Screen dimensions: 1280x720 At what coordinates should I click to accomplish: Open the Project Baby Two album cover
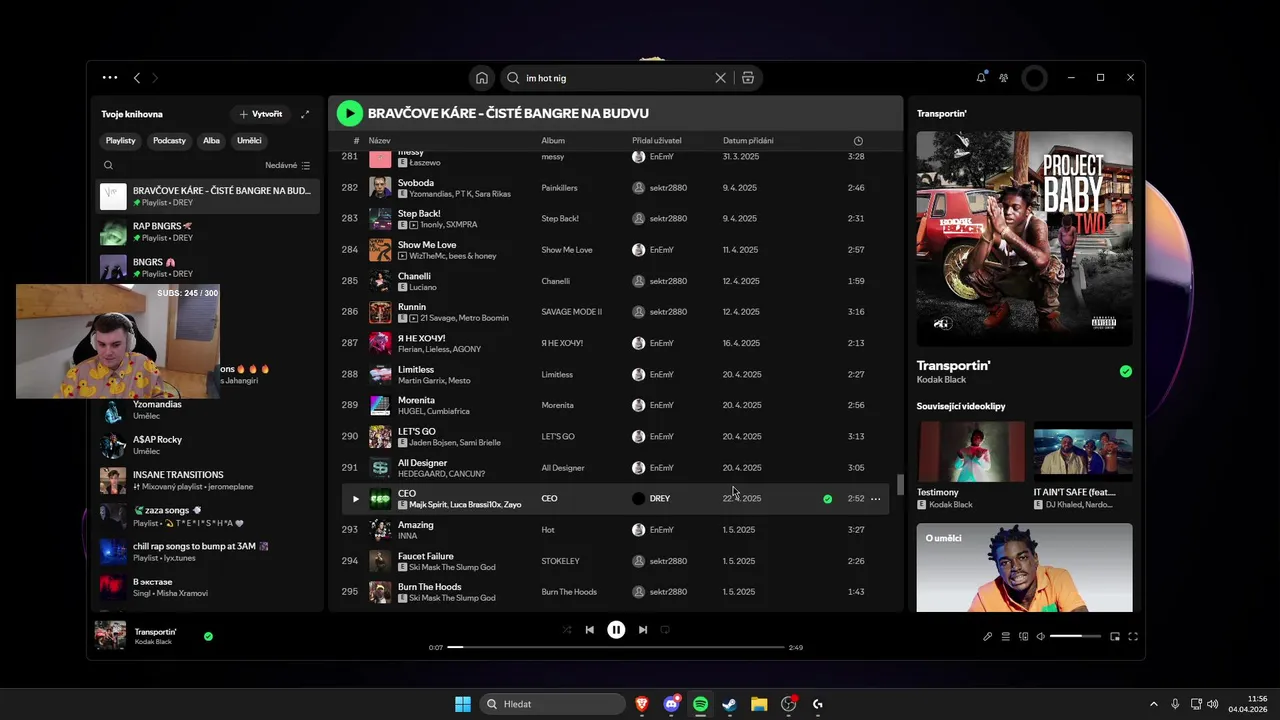click(1025, 239)
